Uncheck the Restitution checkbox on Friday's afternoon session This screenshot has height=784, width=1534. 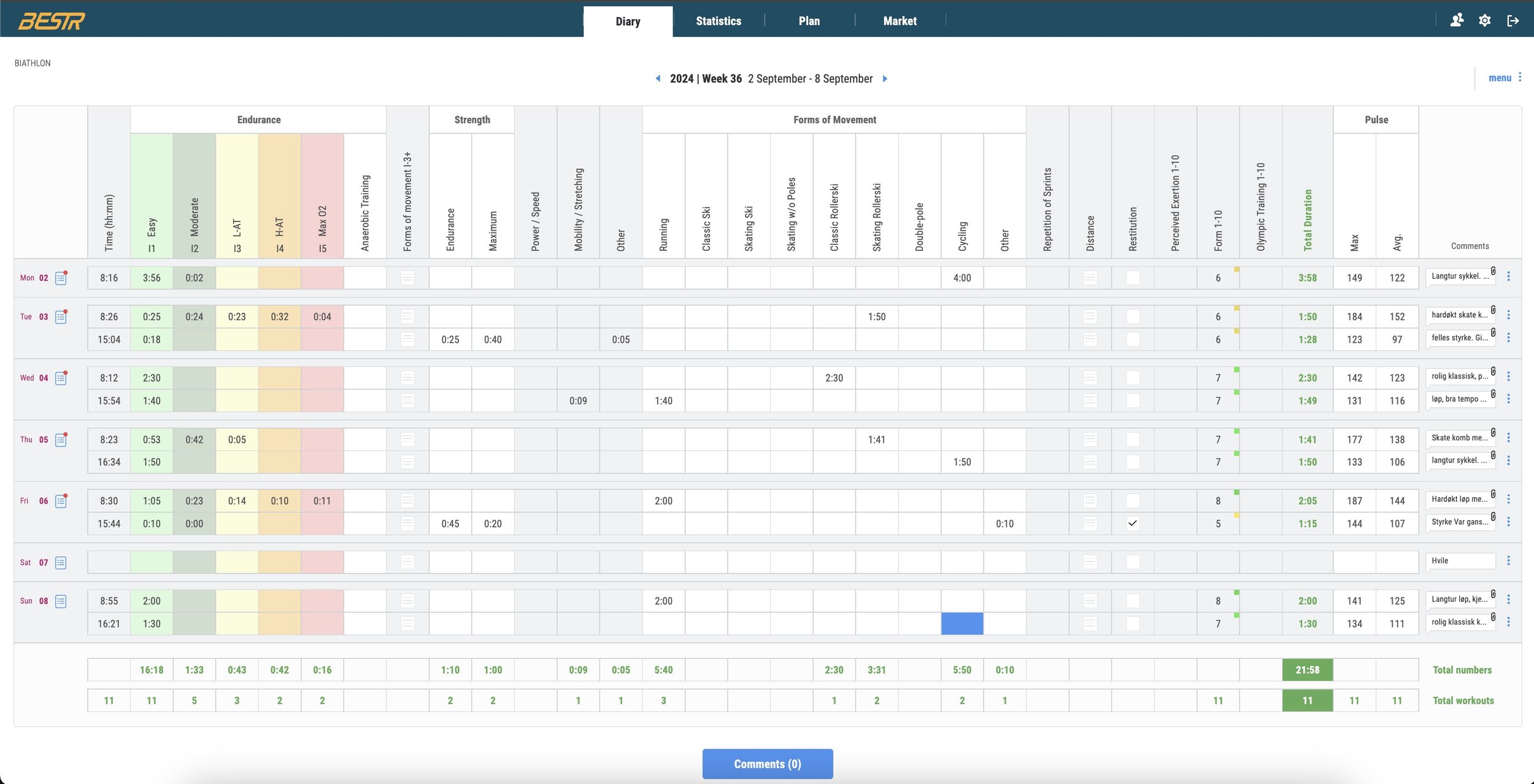(x=1133, y=523)
